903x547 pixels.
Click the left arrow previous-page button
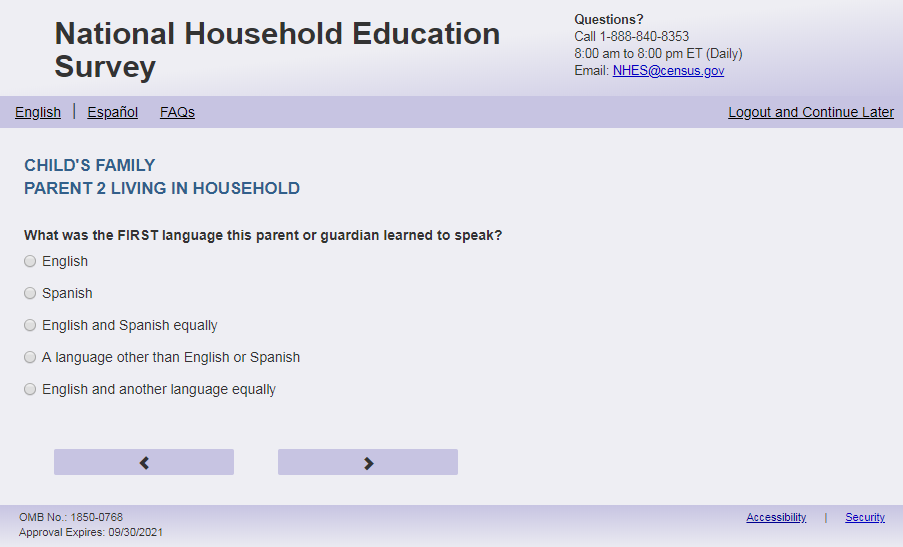tap(144, 462)
